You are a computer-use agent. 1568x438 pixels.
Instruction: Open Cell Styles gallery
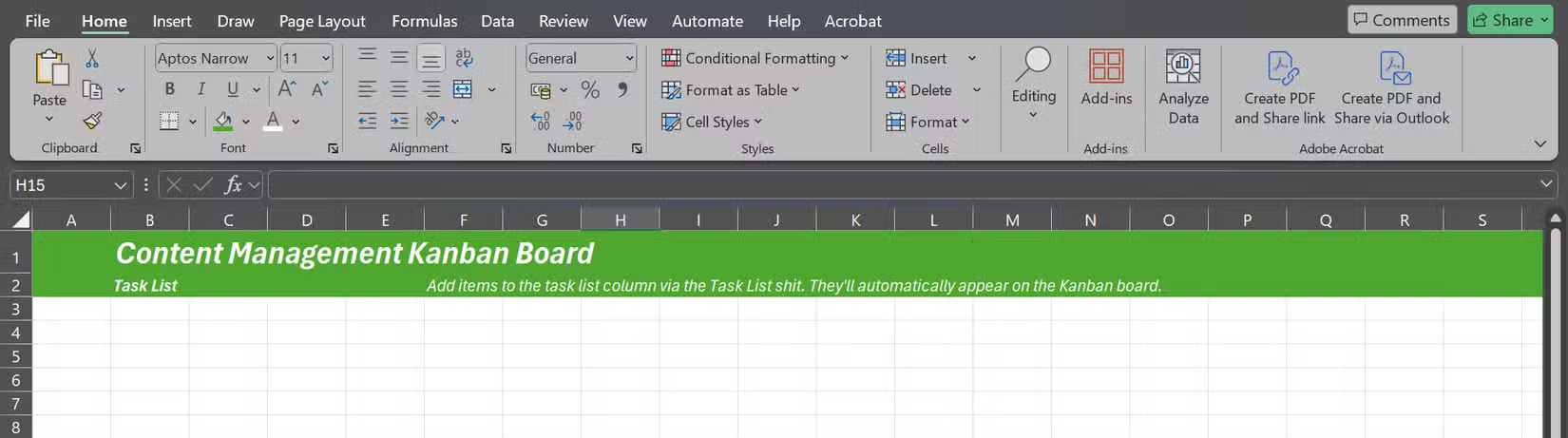click(712, 122)
